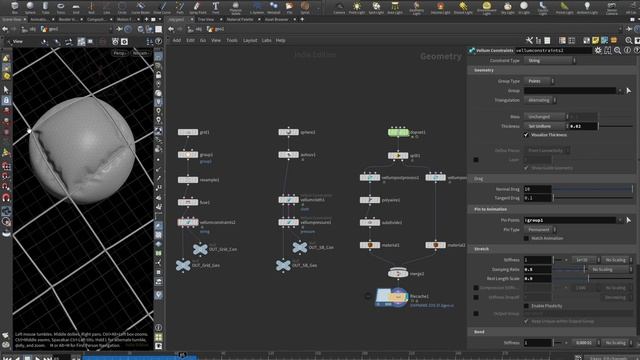Image resolution: width=640 pixels, height=360 pixels.
Task: Open the network editor Add menu
Action: pyautogui.click(x=177, y=40)
